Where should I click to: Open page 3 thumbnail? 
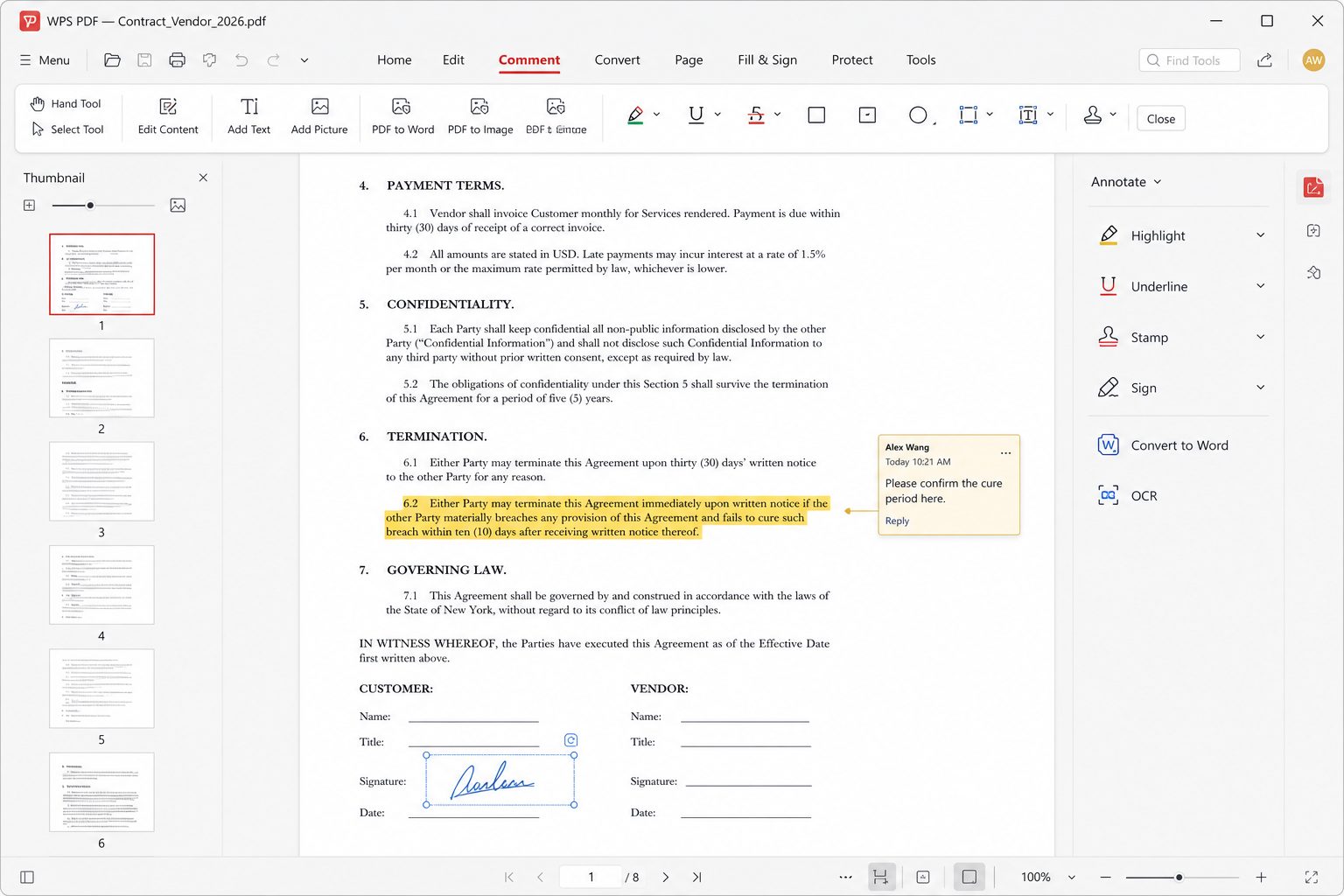[x=101, y=481]
